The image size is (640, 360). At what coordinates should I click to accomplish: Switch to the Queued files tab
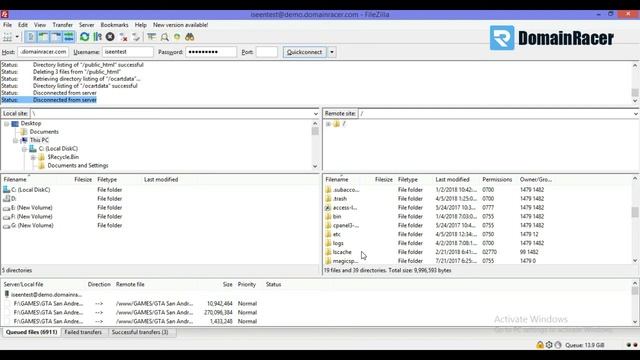(31, 332)
